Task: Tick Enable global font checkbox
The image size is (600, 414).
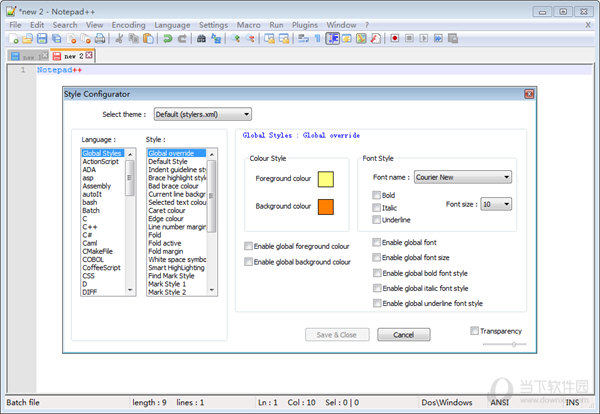Action: [x=377, y=242]
